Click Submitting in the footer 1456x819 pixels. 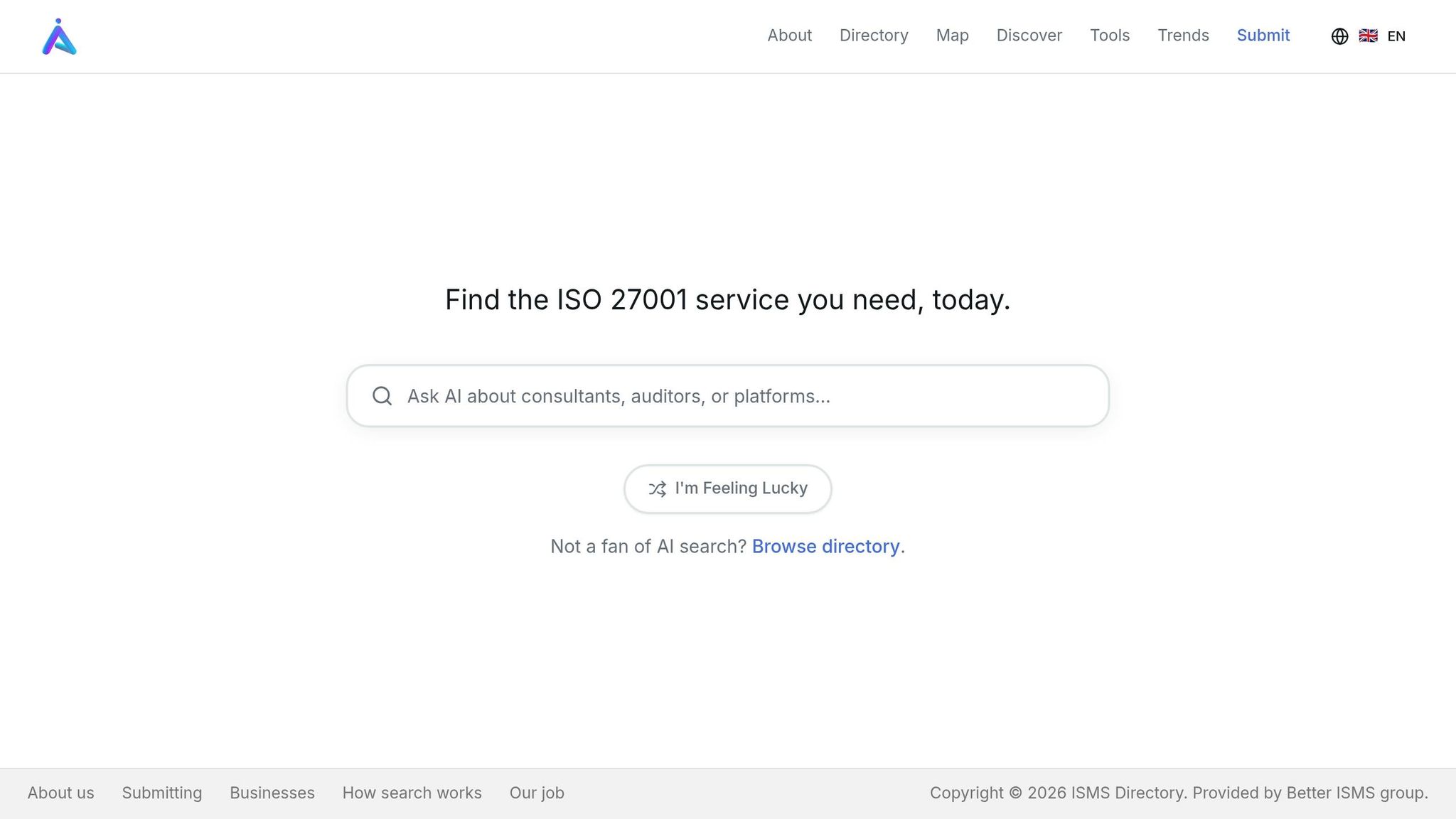click(161, 792)
